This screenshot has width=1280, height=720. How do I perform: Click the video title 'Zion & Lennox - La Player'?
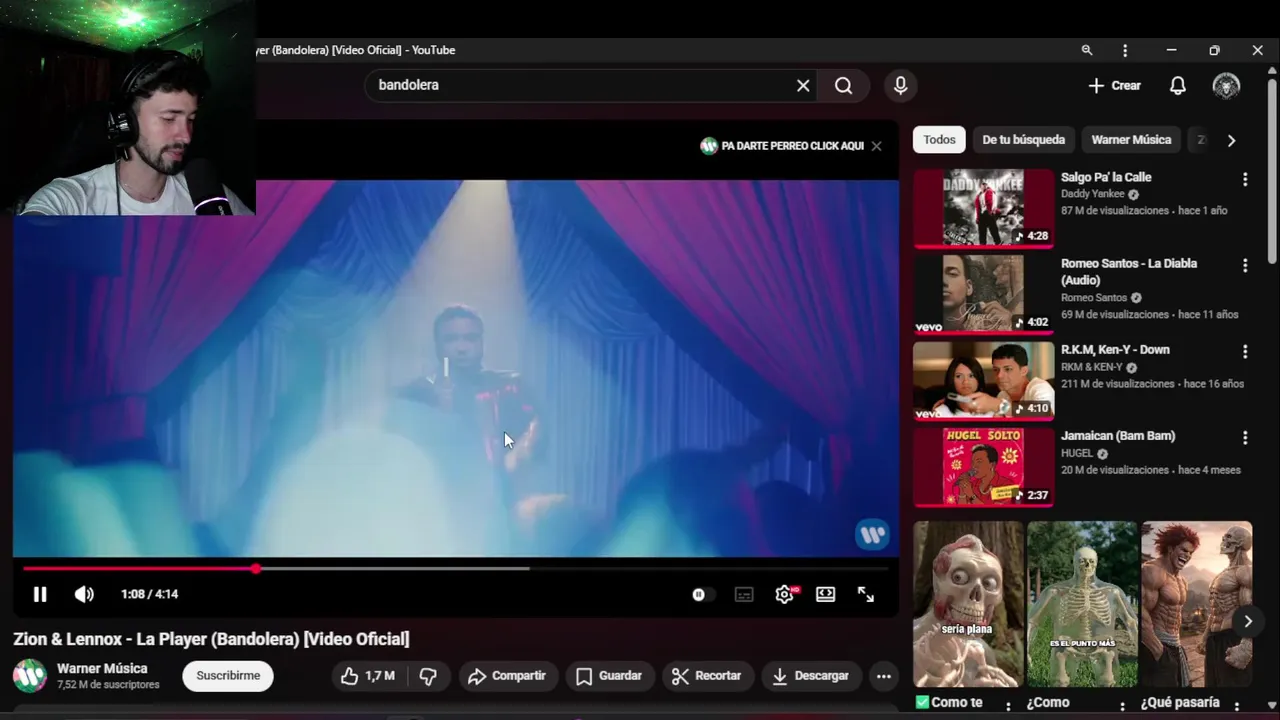coord(211,639)
